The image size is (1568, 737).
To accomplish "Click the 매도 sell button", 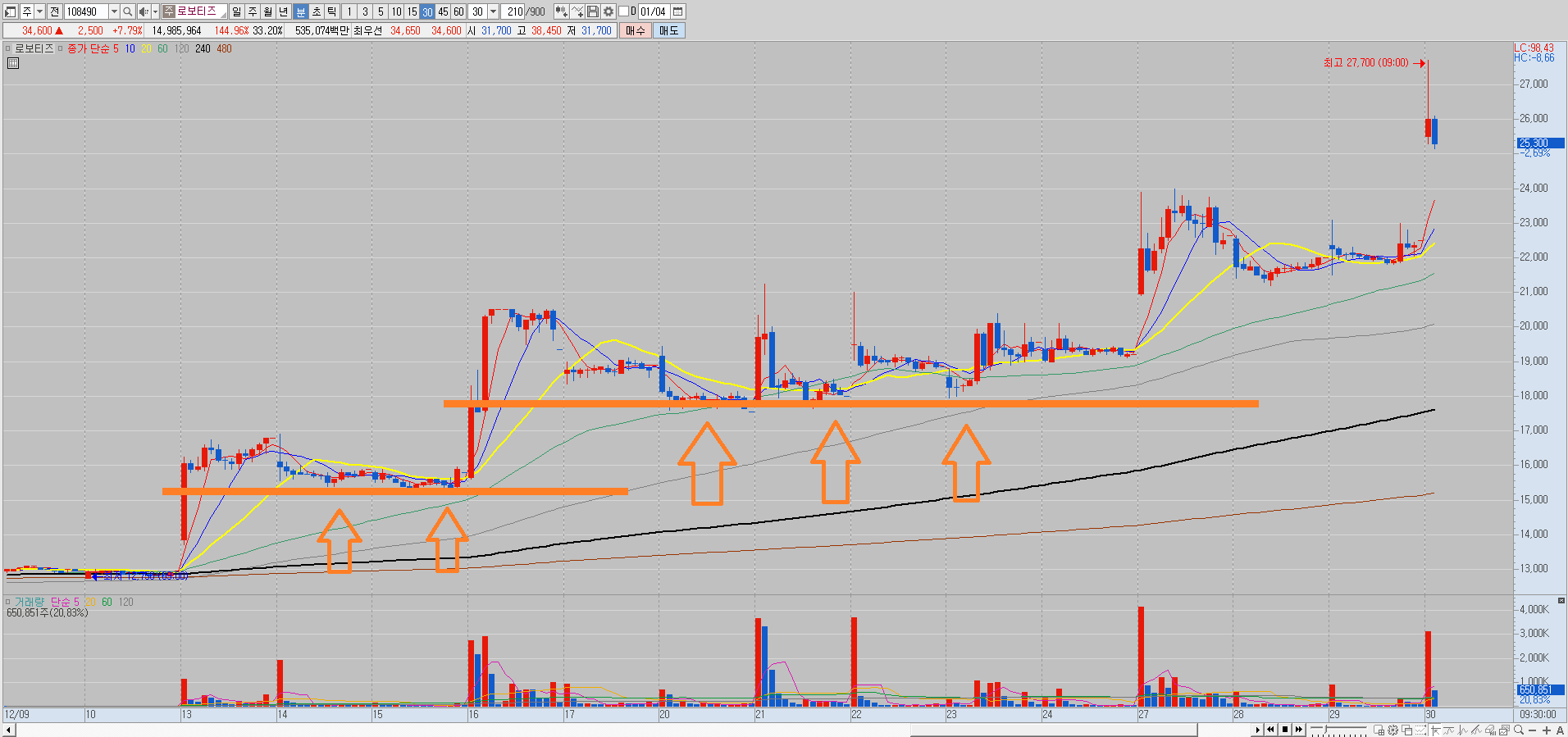I will 669,30.
